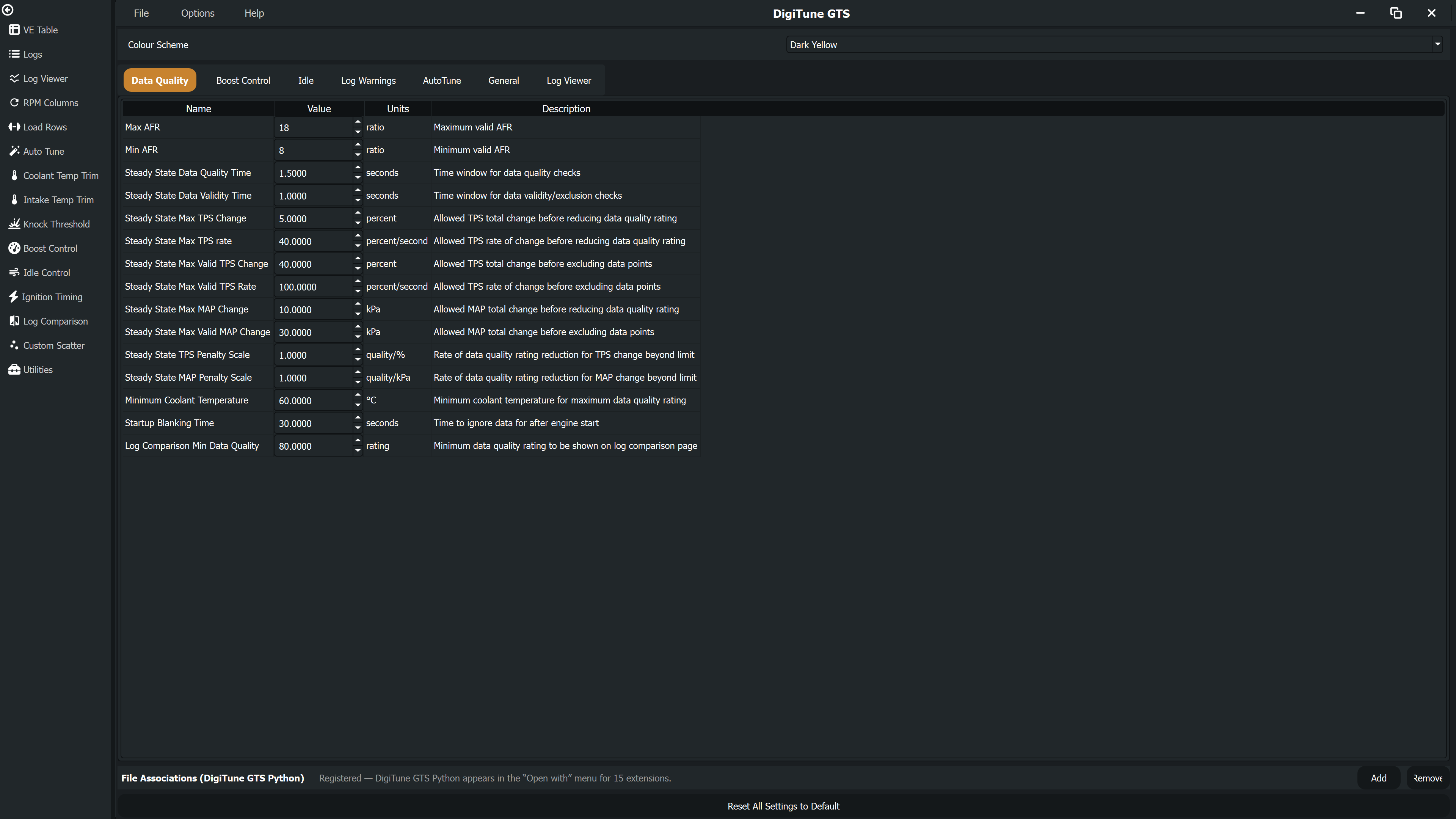This screenshot has height=819, width=1456.
Task: Click Steady State MAP Penalty Scale field
Action: [314, 378]
